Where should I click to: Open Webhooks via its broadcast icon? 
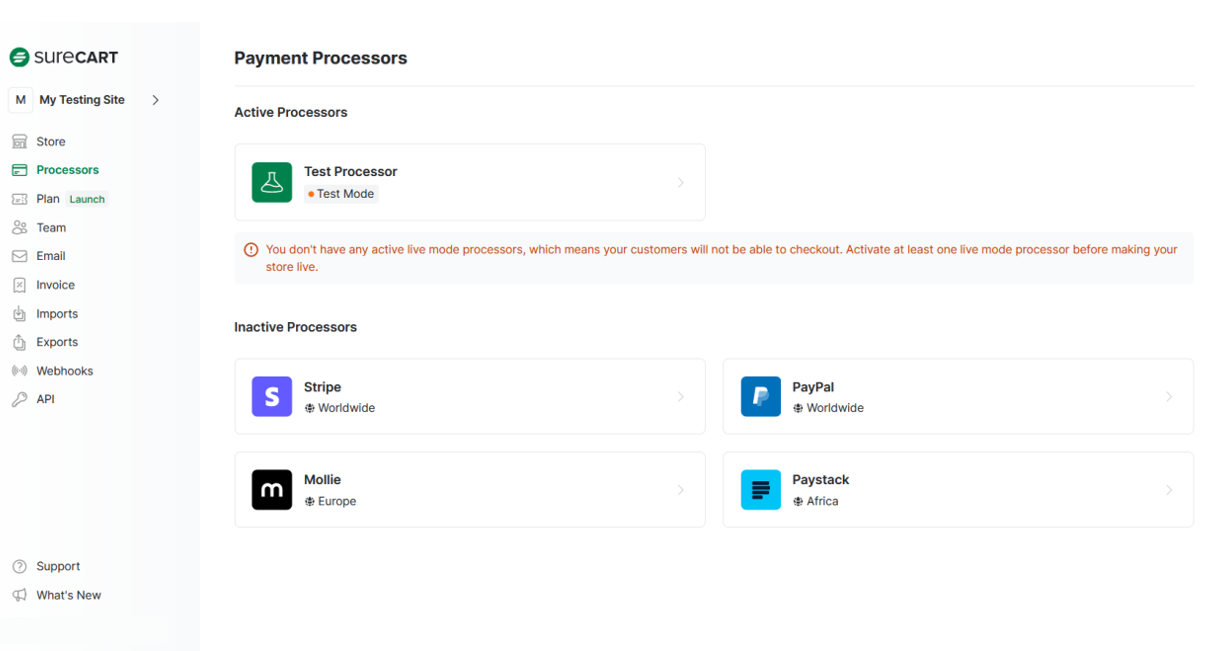click(x=19, y=371)
